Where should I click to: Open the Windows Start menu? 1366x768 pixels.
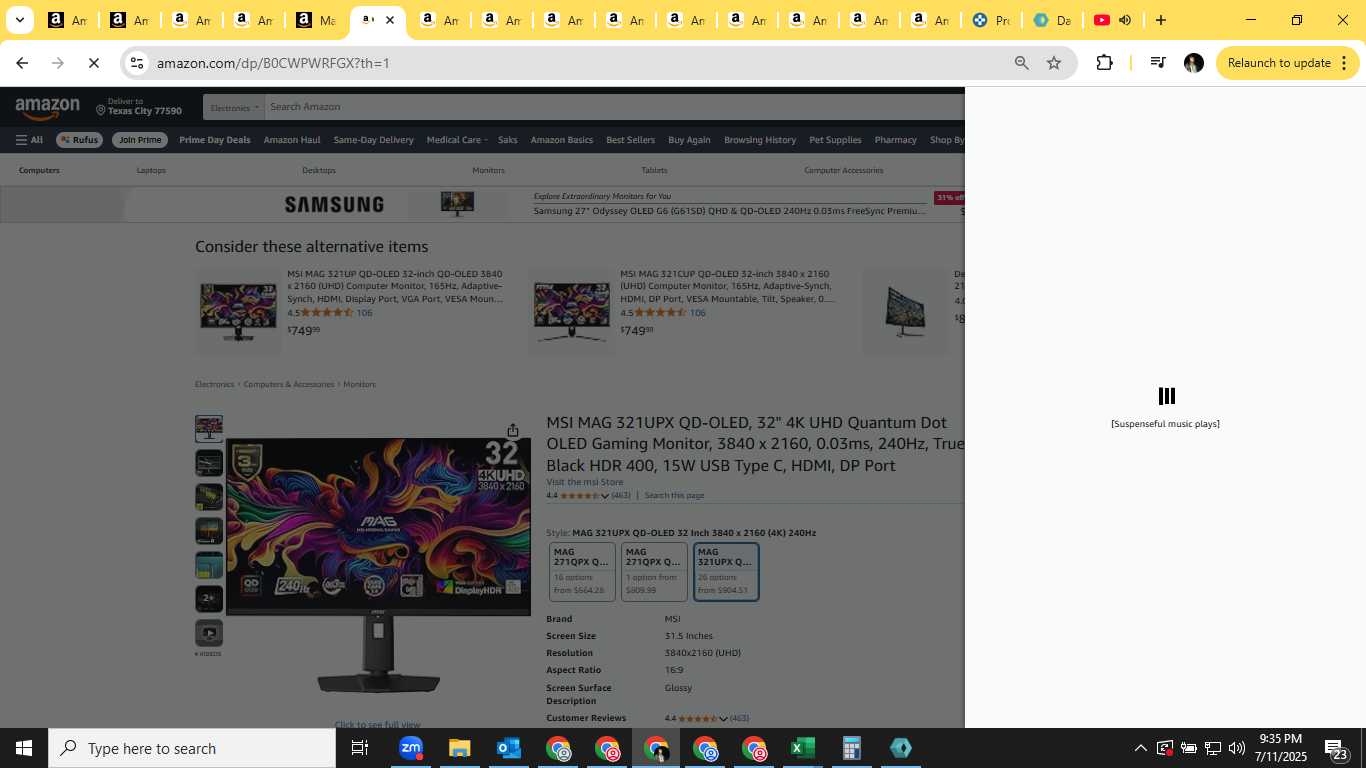pyautogui.click(x=24, y=748)
